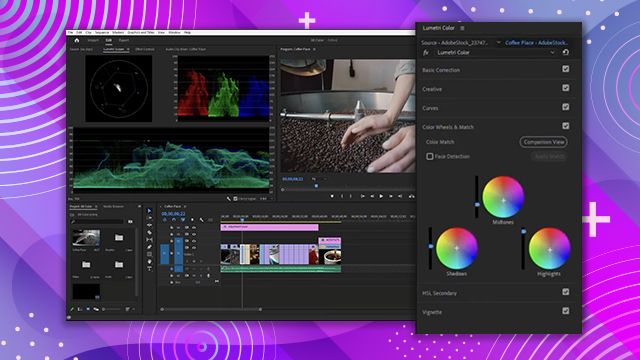Select the Hand tool
The width and height of the screenshot is (640, 360).
tap(149, 262)
